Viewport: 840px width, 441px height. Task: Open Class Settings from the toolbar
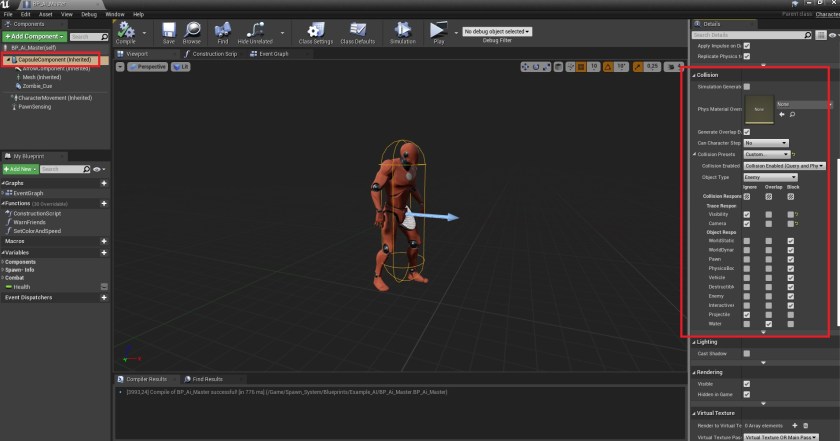(x=316, y=31)
